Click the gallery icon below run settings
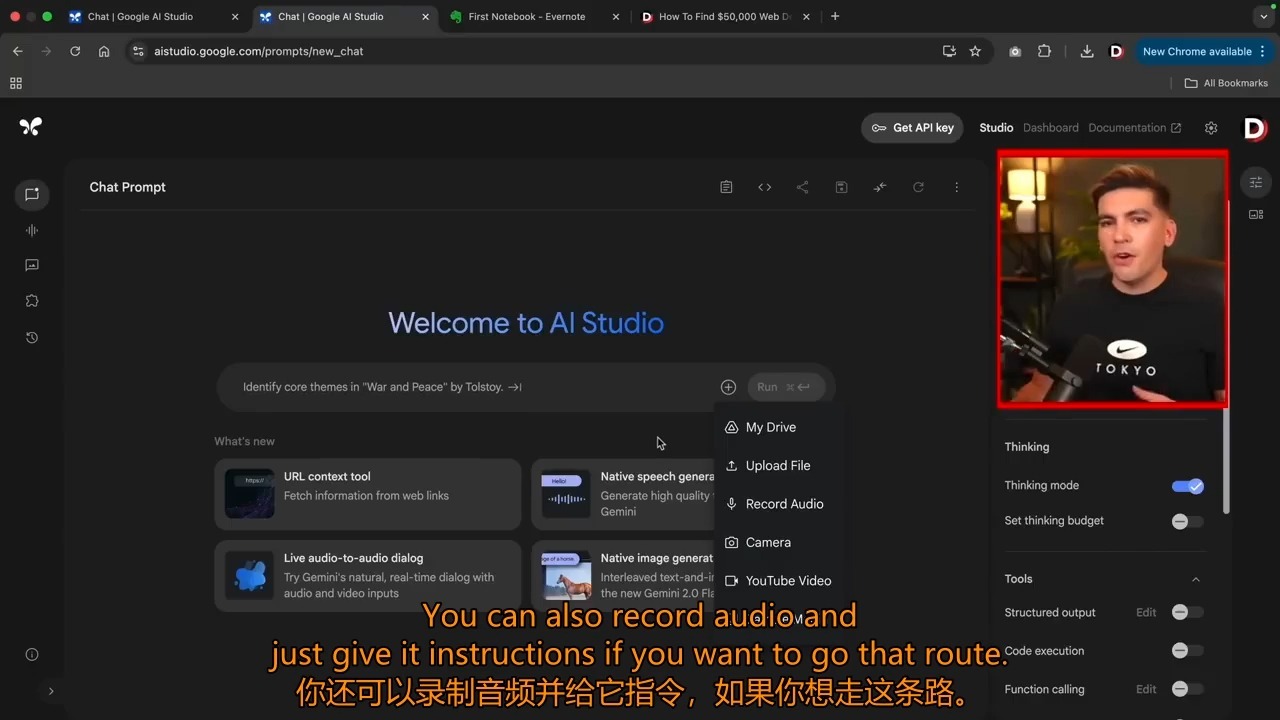The height and width of the screenshot is (720, 1280). (x=1256, y=214)
